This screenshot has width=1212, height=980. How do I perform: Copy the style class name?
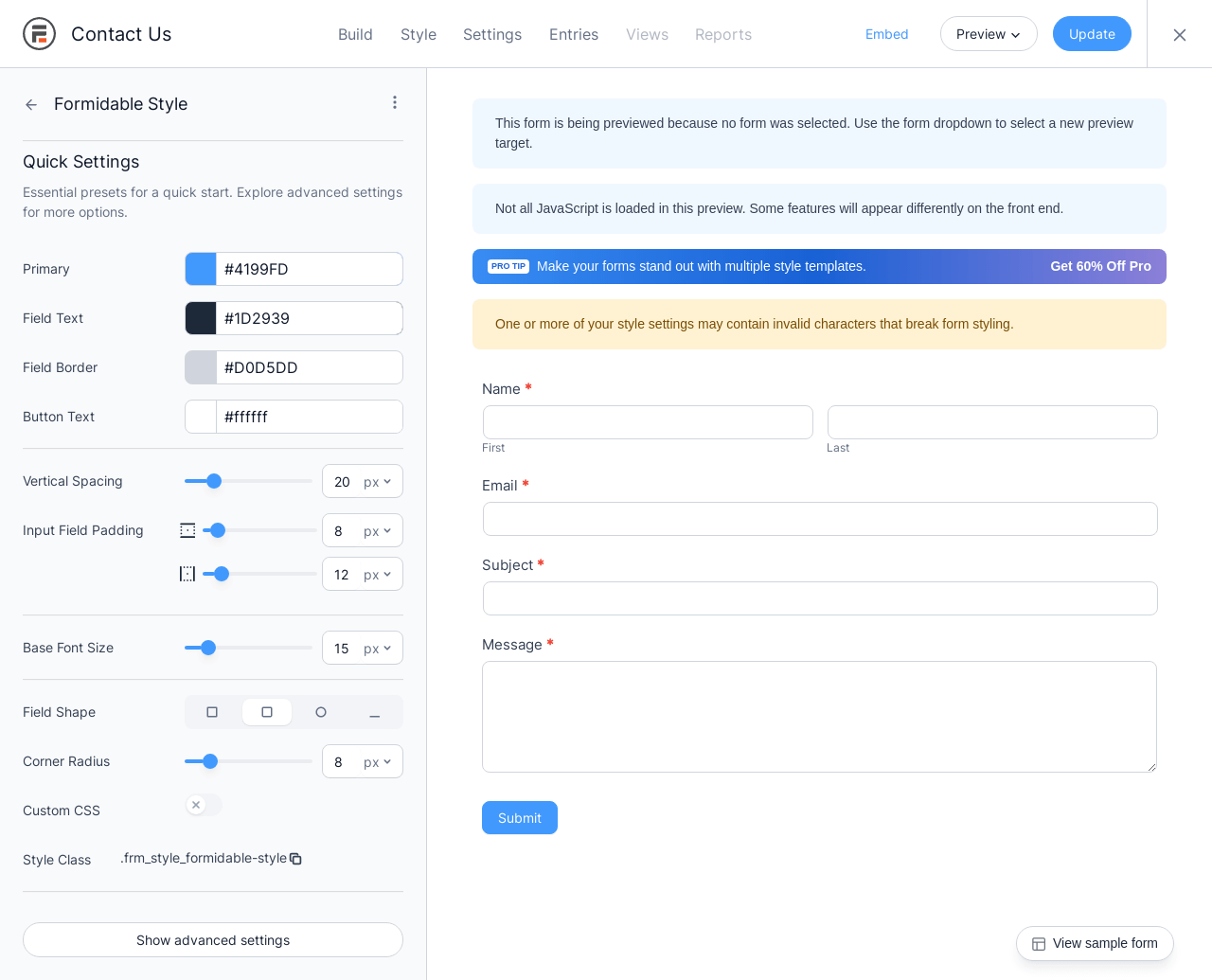[295, 859]
